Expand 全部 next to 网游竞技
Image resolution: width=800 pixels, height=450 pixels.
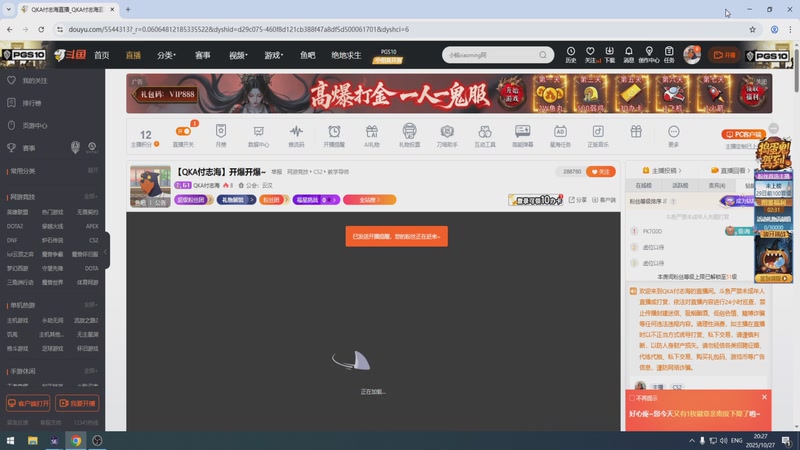pos(90,196)
